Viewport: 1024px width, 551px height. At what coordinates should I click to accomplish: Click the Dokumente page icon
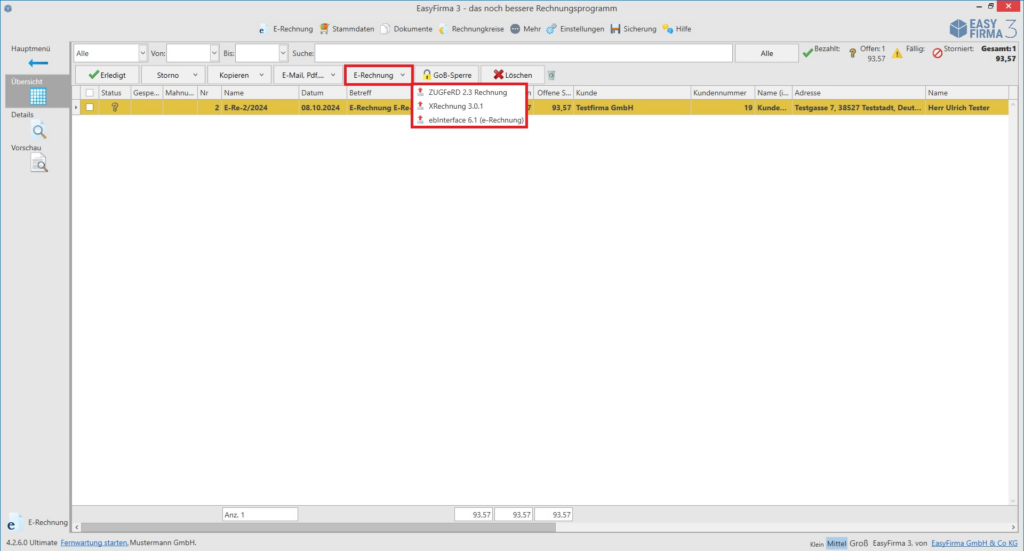[385, 29]
